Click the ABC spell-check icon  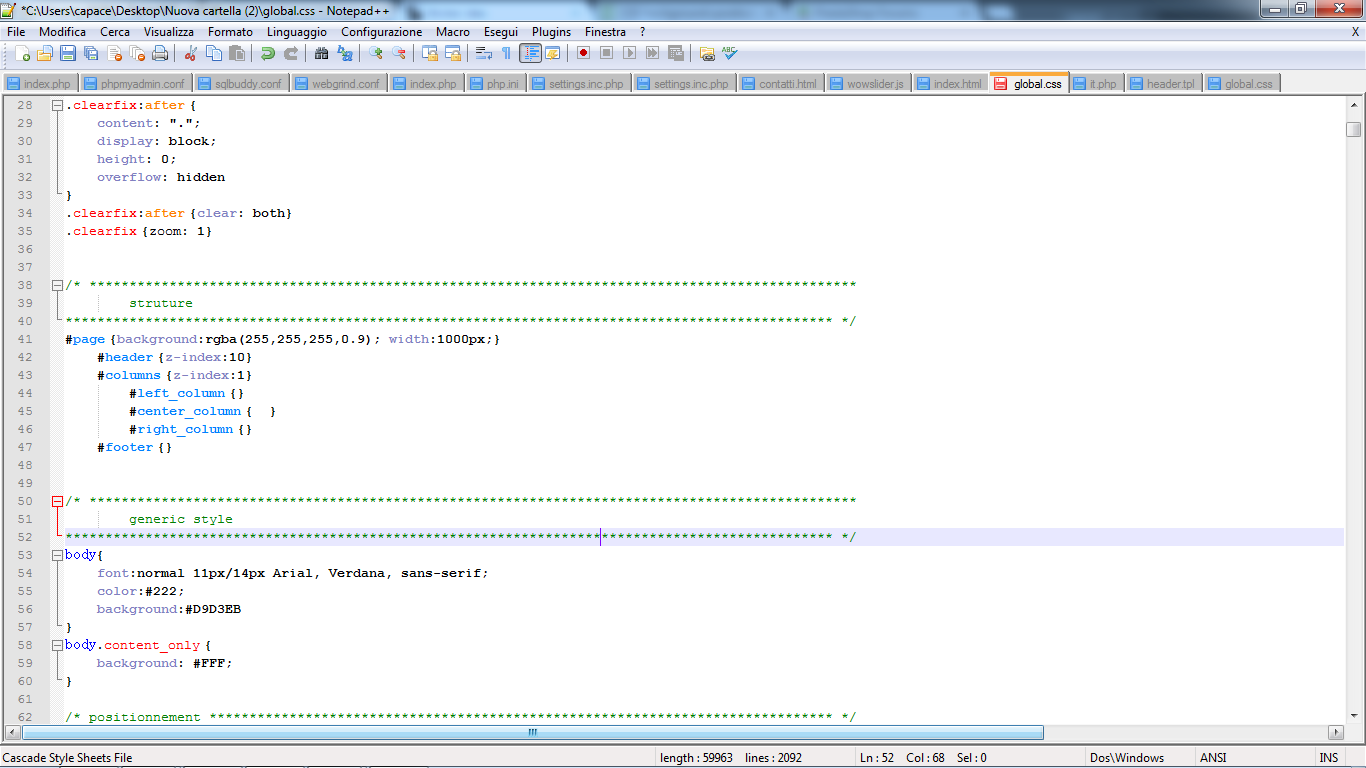(x=730, y=54)
